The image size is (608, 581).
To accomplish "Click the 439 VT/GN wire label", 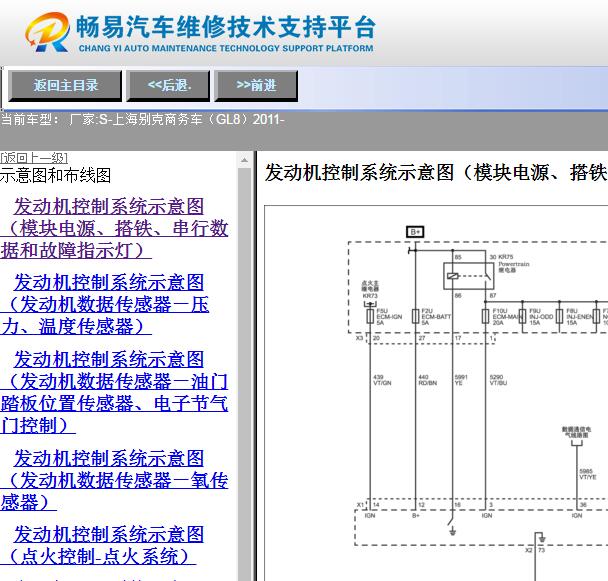I will 382,380.
